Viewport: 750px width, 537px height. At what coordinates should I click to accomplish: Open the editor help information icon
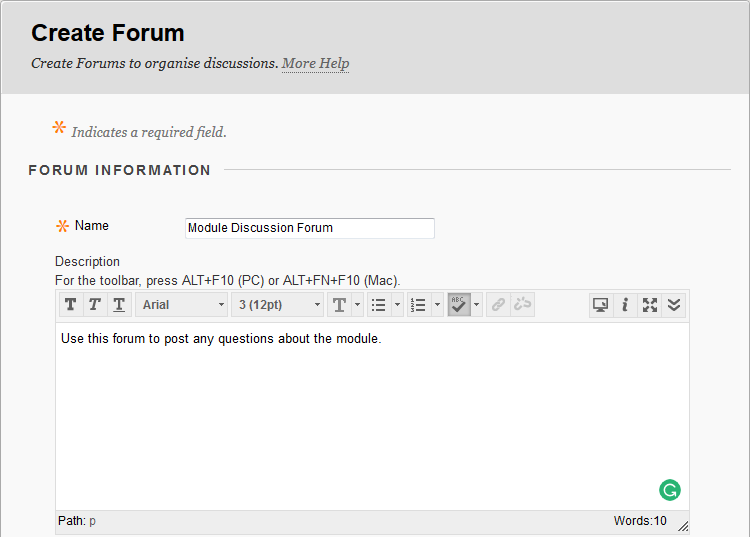(x=625, y=305)
